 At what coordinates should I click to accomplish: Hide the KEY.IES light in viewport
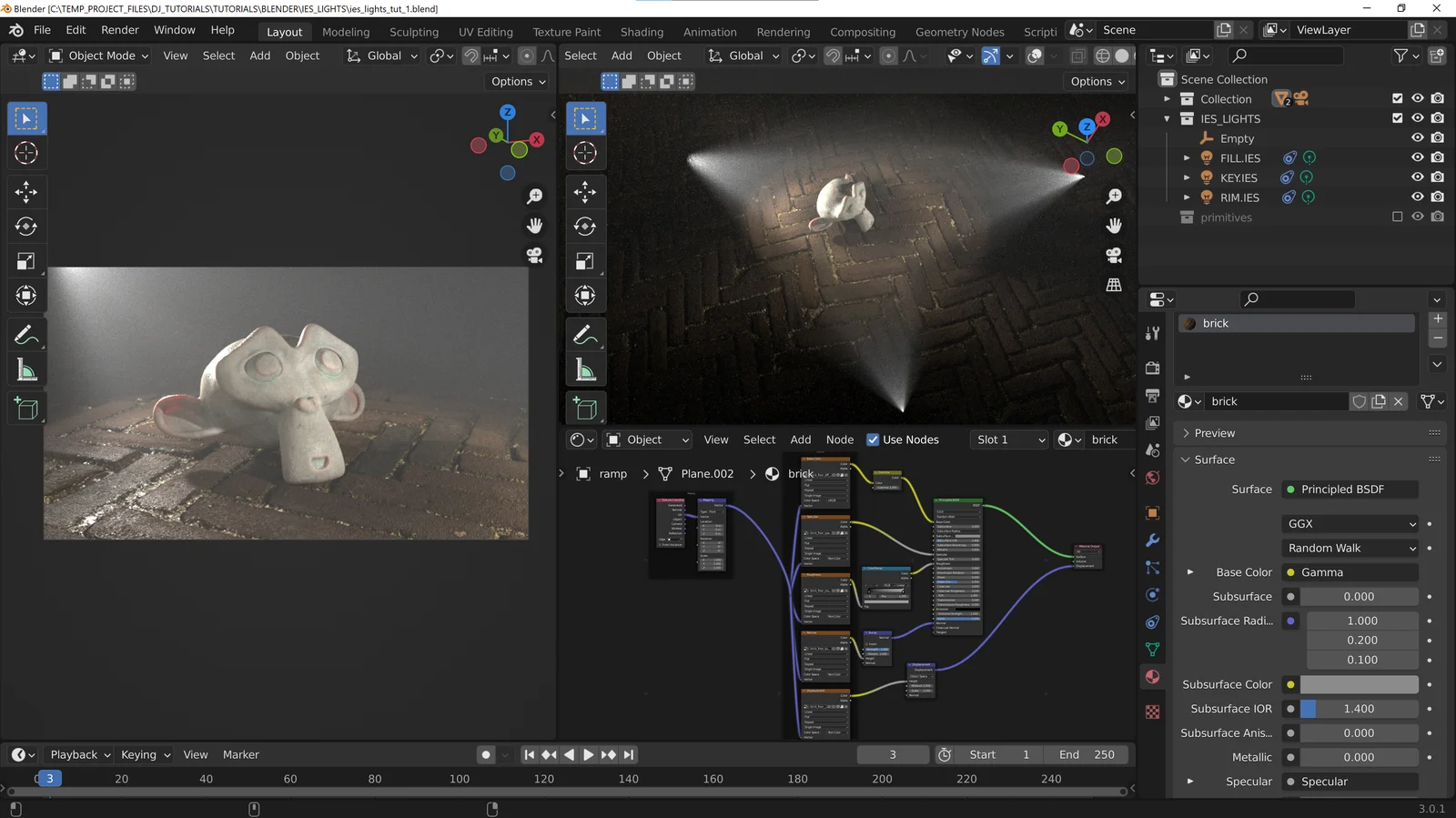pos(1417,177)
